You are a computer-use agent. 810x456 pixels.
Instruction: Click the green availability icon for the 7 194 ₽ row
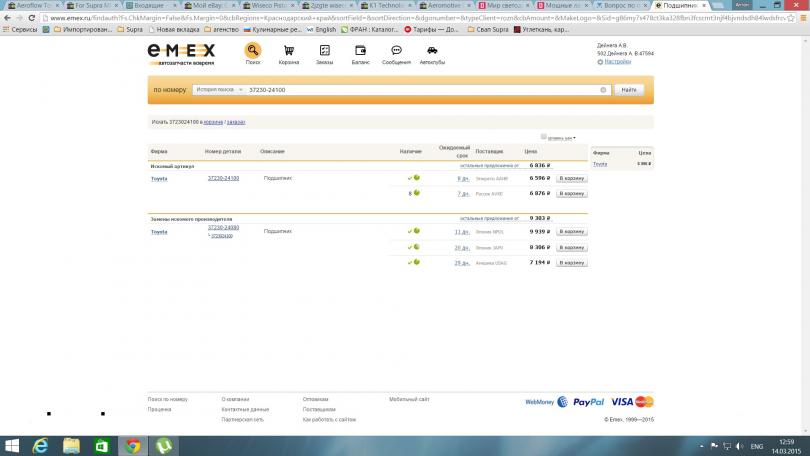[x=416, y=262]
